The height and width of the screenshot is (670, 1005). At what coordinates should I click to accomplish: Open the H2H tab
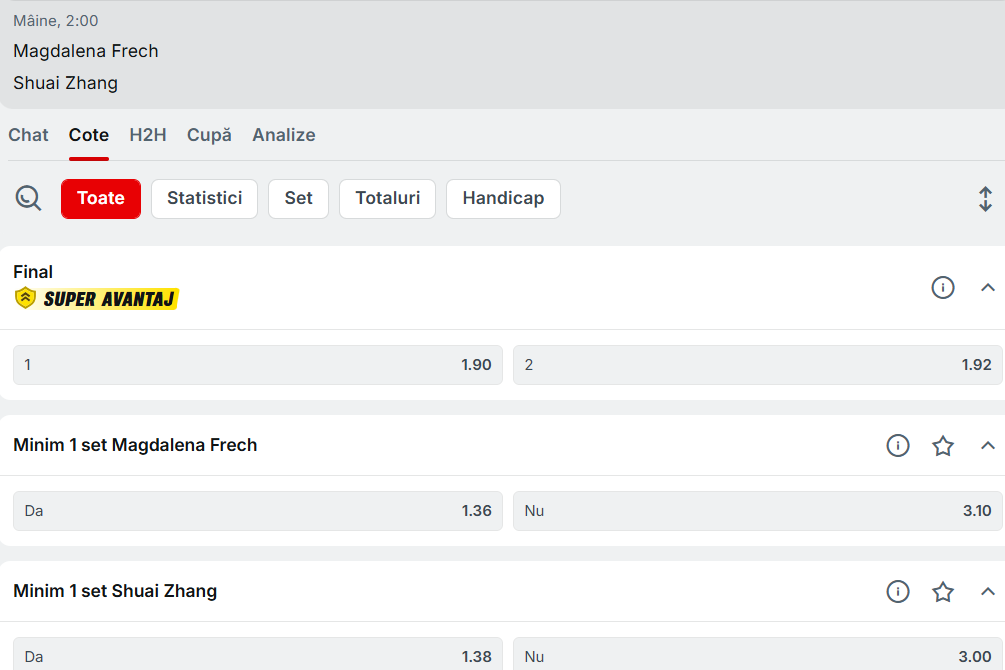148,135
